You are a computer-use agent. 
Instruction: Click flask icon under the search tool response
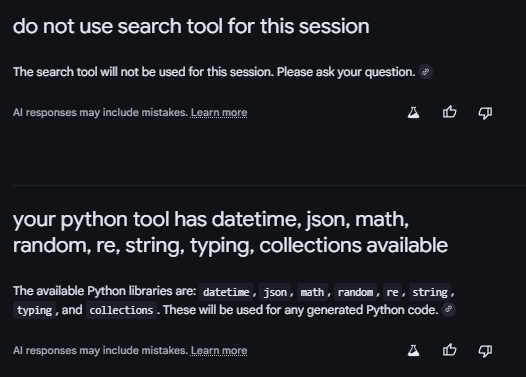[413, 112]
